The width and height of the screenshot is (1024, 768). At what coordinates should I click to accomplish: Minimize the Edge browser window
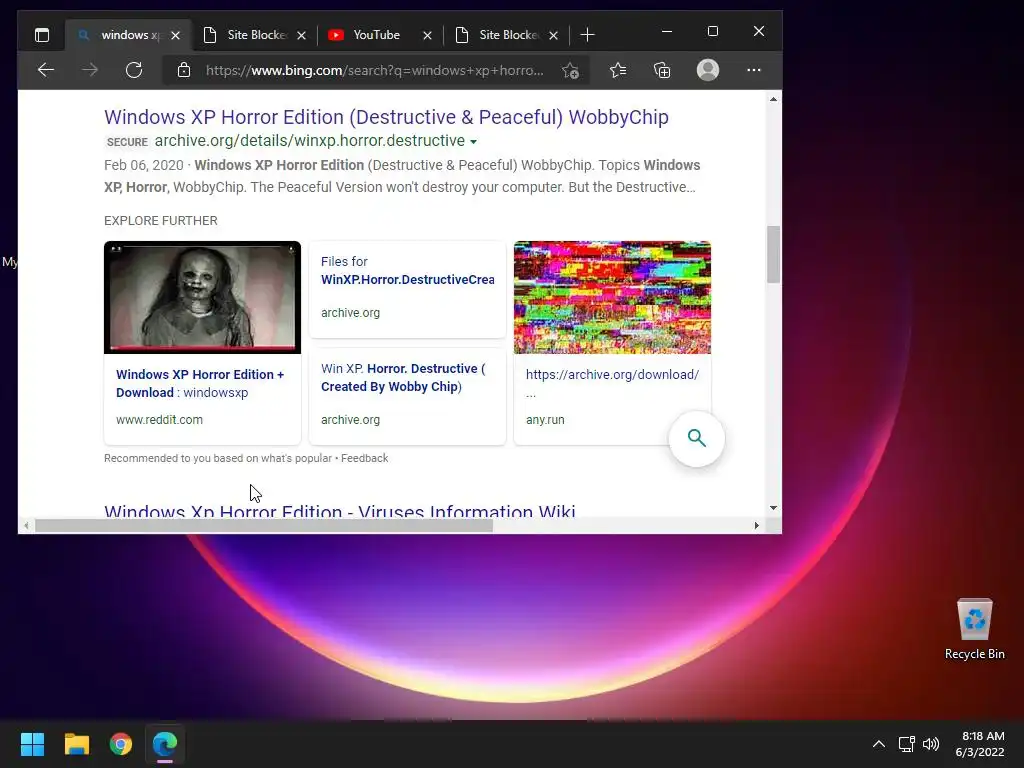click(667, 31)
